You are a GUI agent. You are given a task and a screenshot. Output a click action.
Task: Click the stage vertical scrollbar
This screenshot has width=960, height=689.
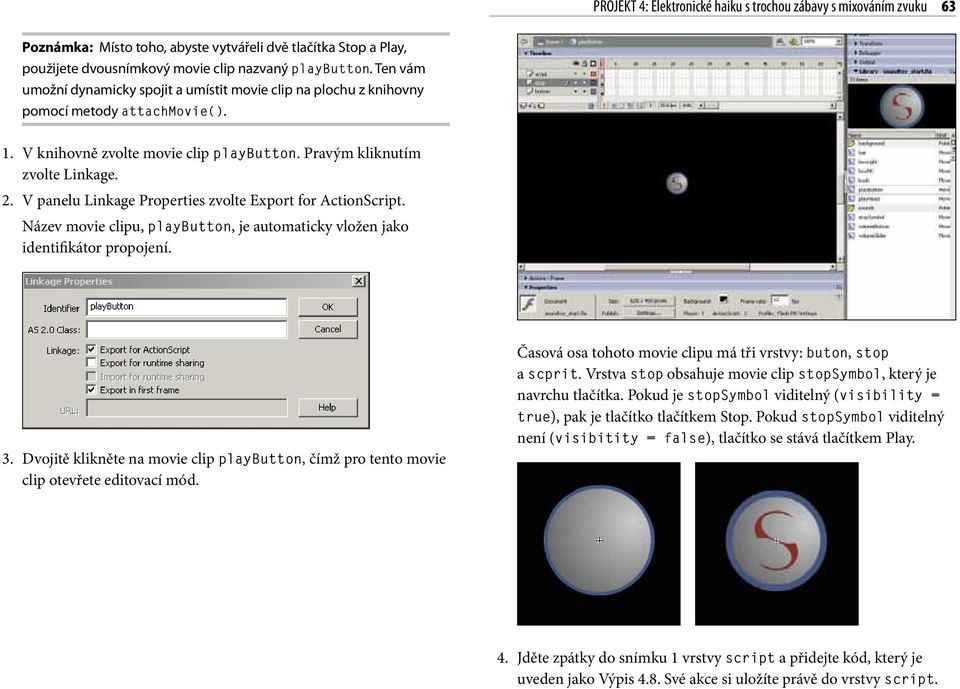(x=840, y=187)
